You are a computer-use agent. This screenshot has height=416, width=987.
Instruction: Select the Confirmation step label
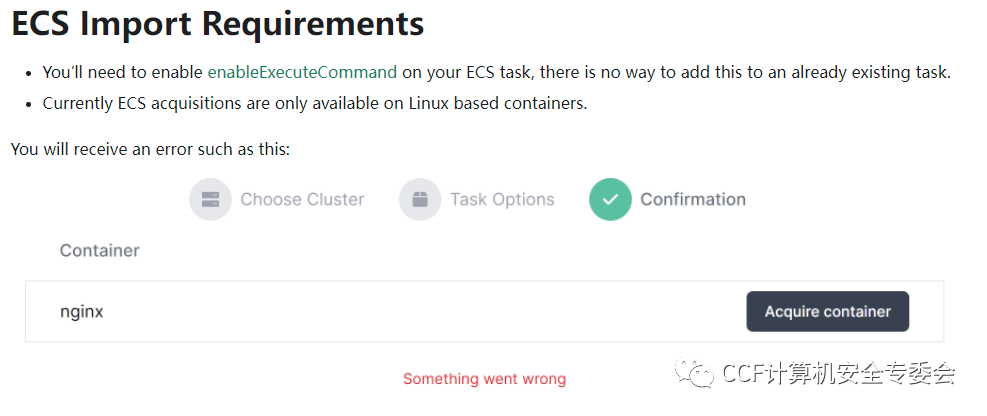[693, 199]
